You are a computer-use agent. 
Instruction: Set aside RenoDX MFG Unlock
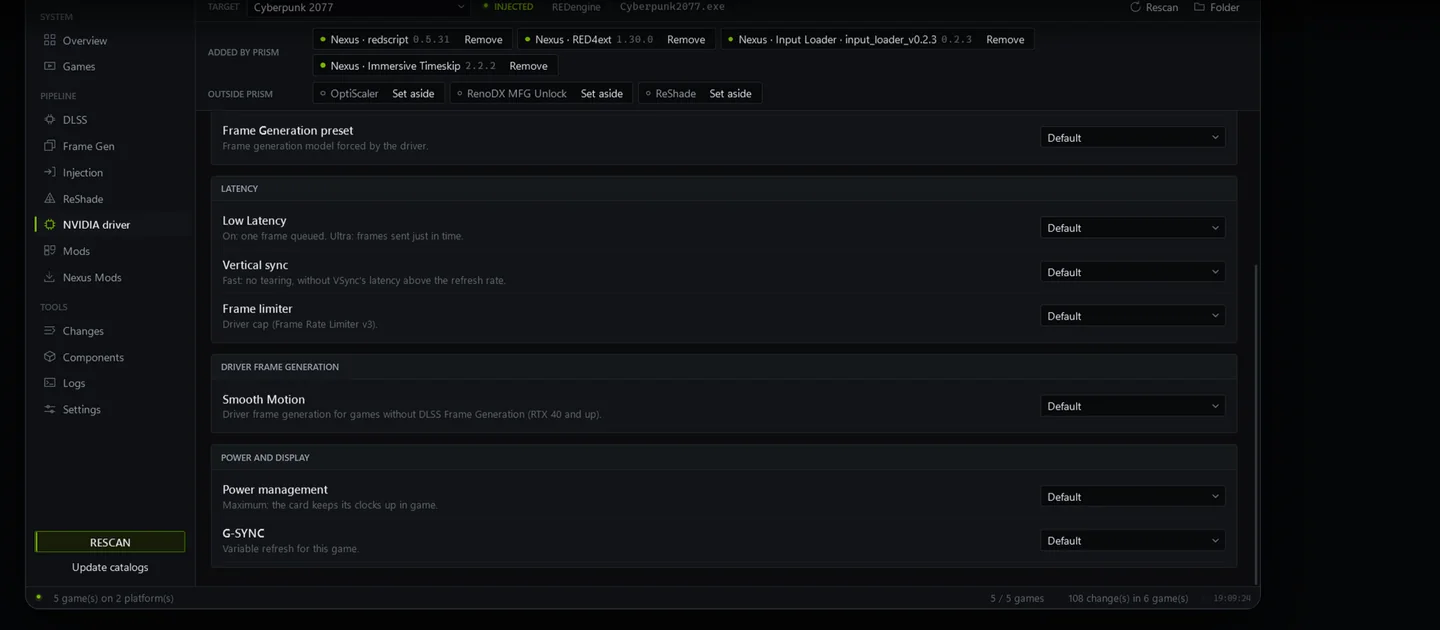(602, 93)
